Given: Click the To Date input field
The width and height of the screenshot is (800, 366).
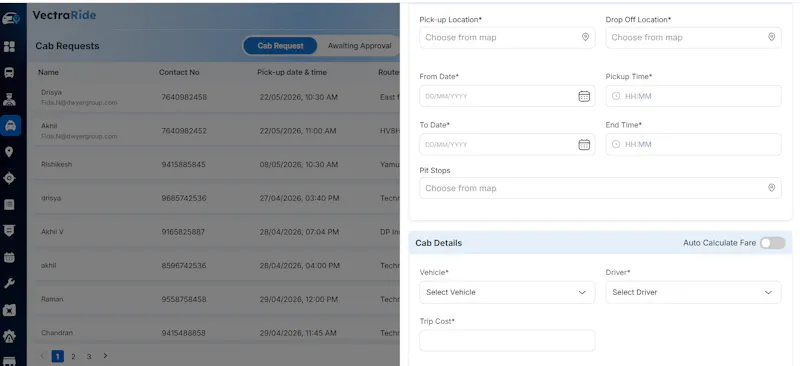Looking at the screenshot, I should pyautogui.click(x=507, y=144).
